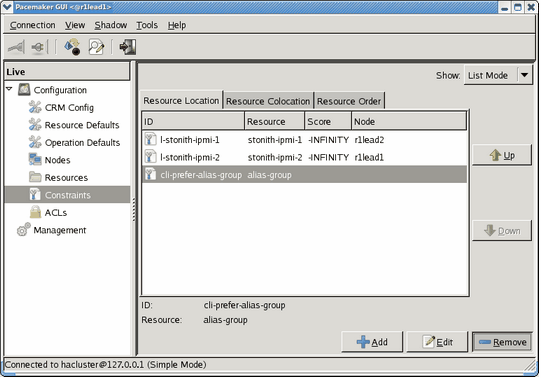Image resolution: width=541 pixels, height=378 pixels.
Task: Click the stonith-ipmi-1 resource cell
Action: click(x=275, y=140)
